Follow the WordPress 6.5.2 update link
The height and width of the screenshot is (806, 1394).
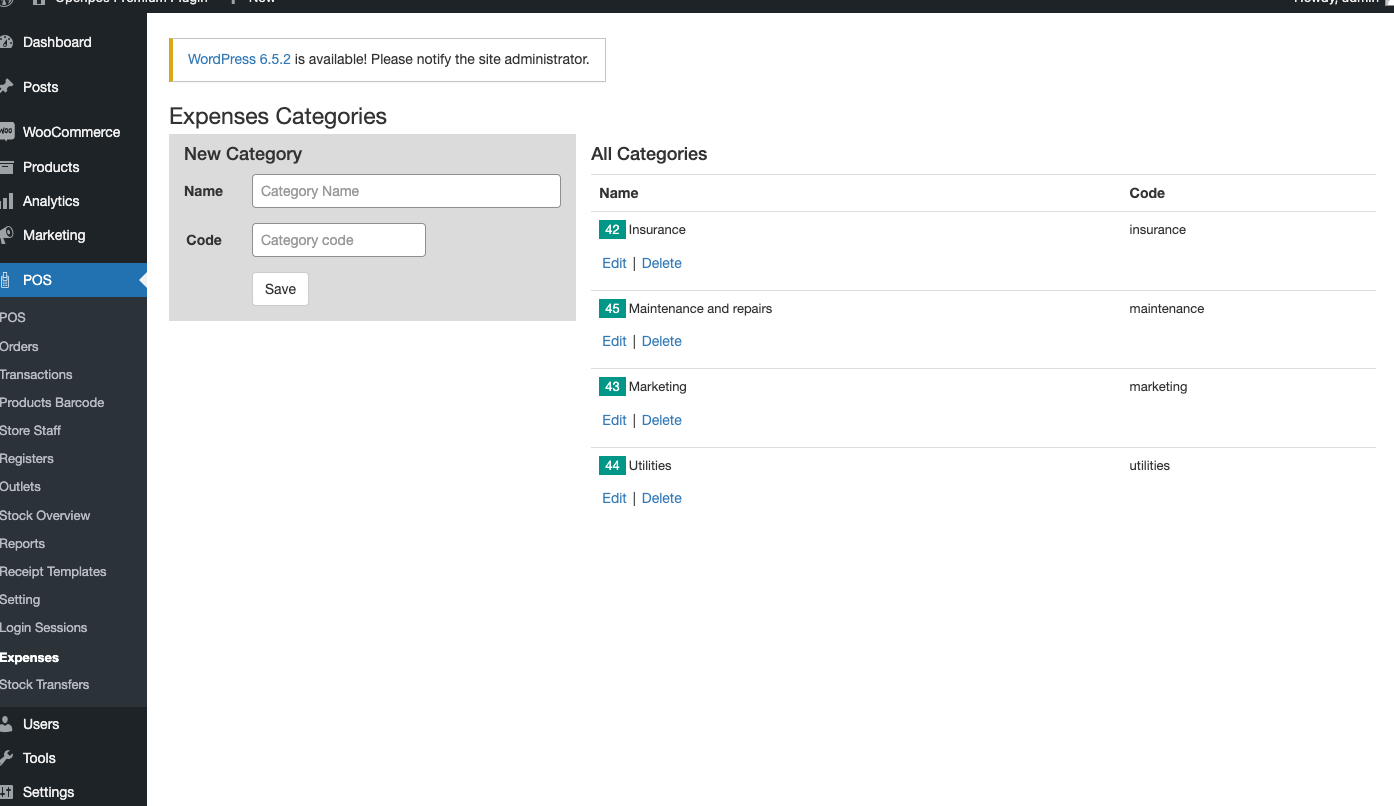tap(239, 59)
